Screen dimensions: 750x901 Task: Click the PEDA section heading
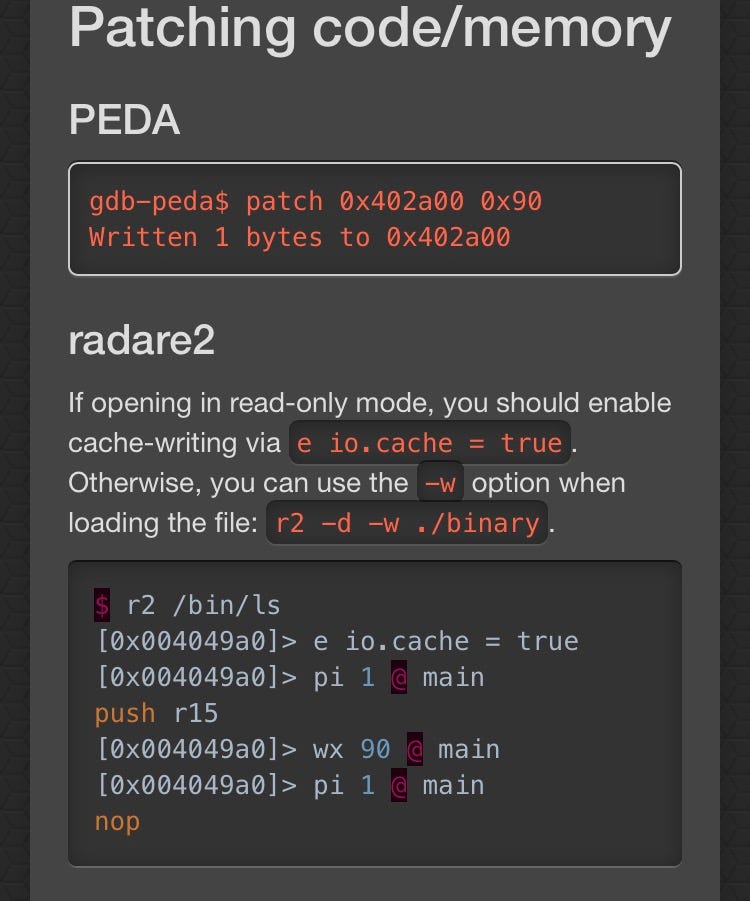point(124,121)
